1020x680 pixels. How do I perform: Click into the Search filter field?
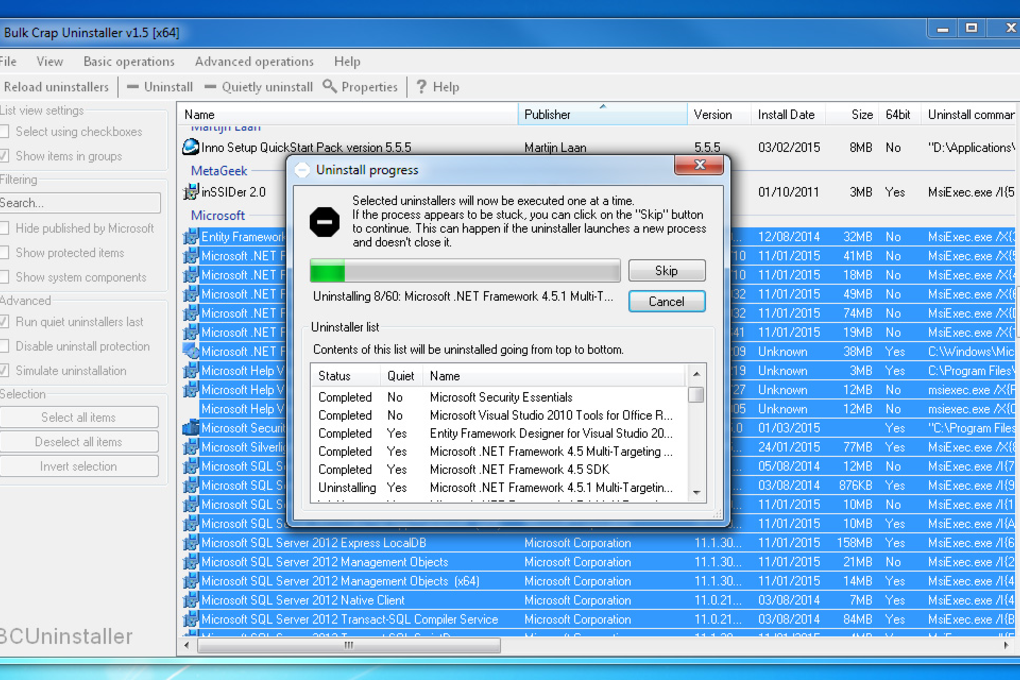(79, 203)
